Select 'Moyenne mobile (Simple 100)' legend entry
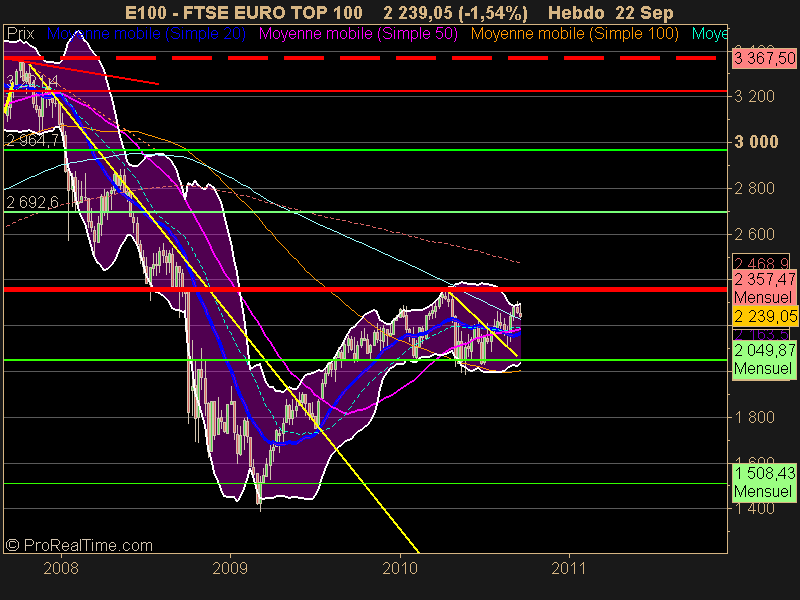Image resolution: width=800 pixels, height=600 pixels. [x=574, y=34]
